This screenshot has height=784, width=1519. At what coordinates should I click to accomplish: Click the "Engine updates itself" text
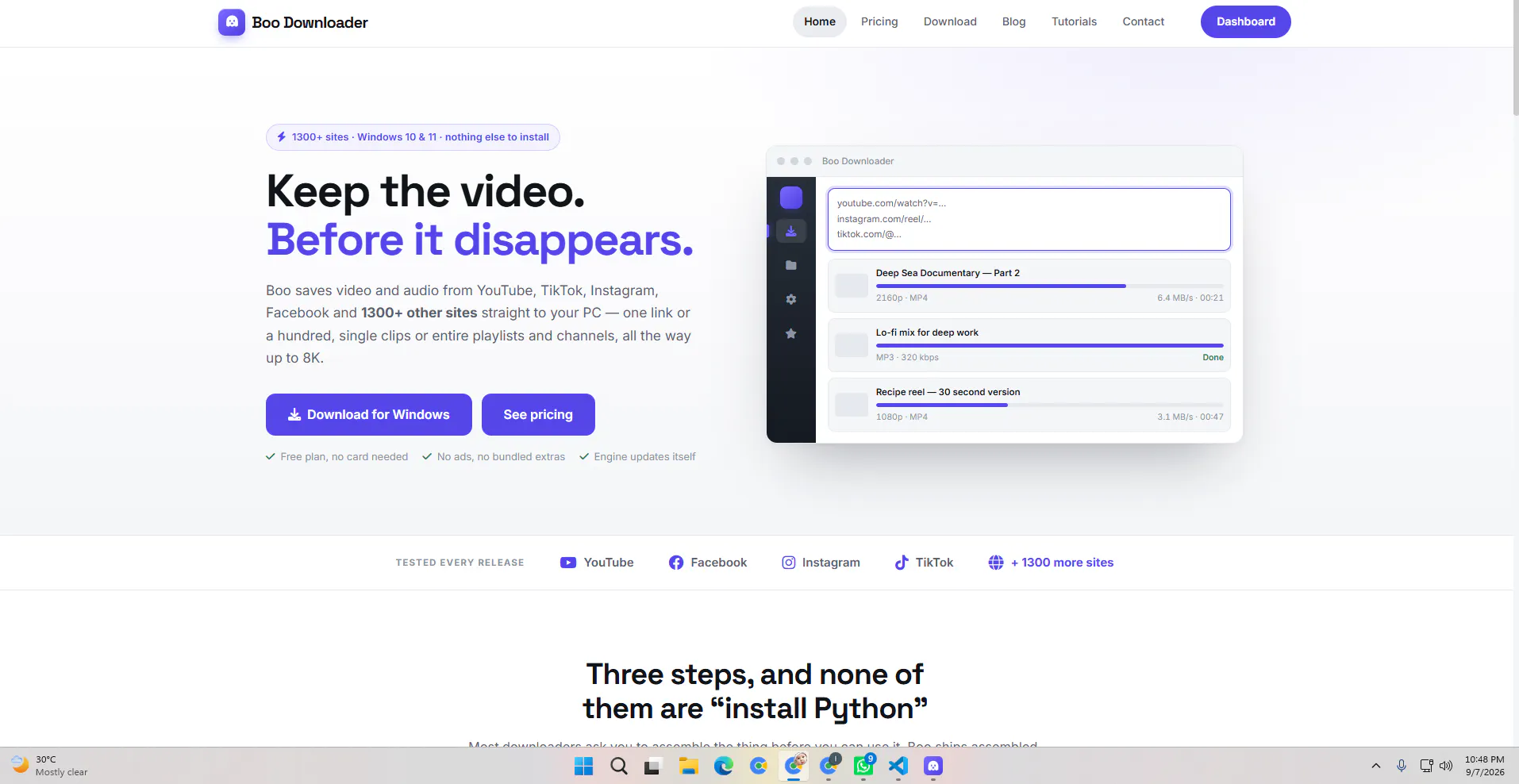644,456
